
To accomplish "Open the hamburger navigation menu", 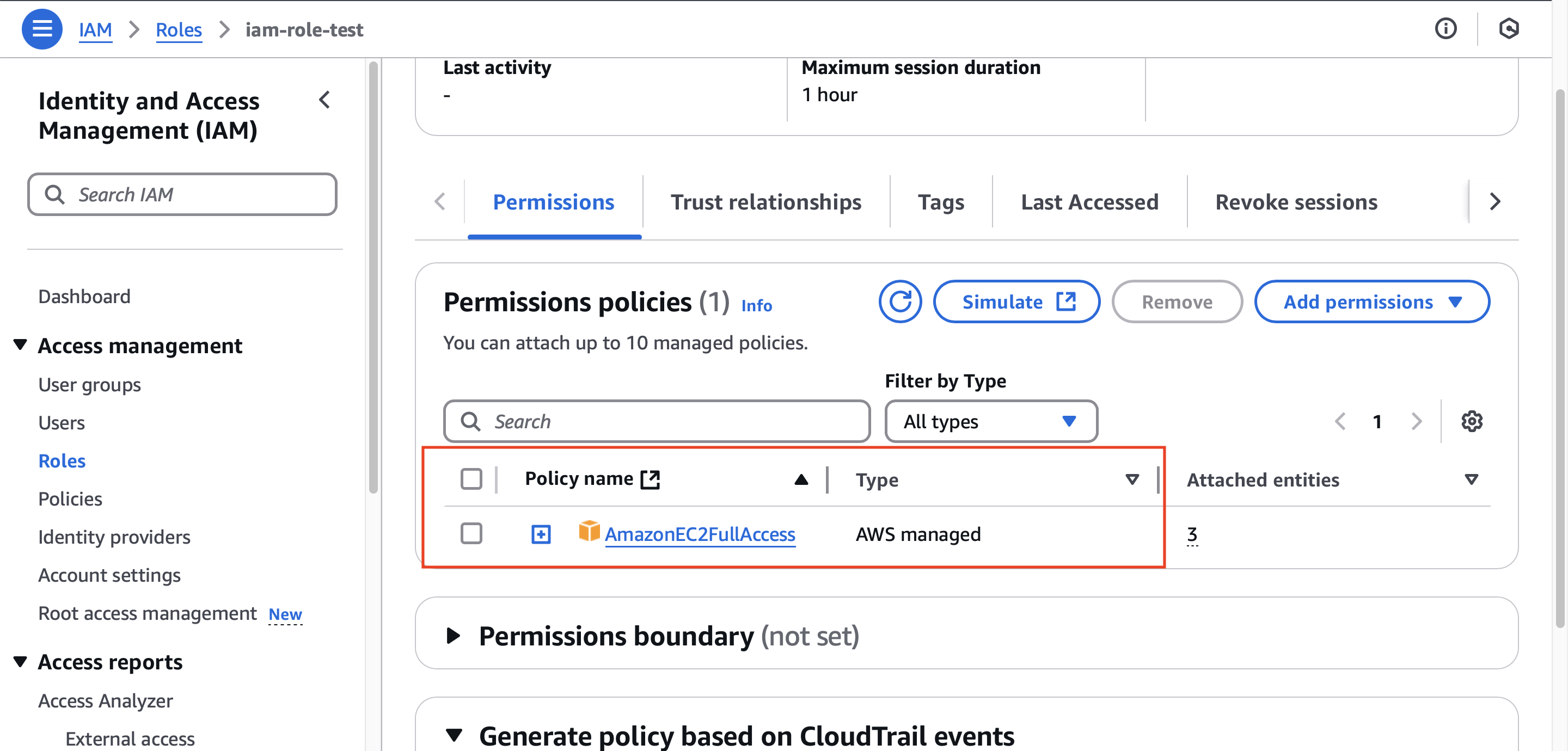I will coord(42,29).
